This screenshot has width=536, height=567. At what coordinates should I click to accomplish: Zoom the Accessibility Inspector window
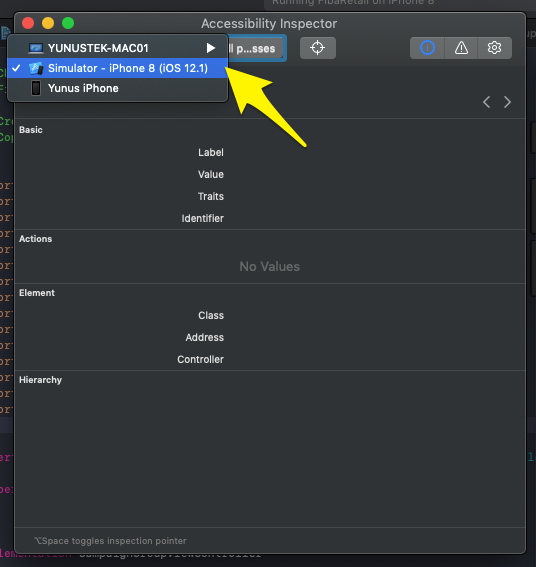tap(68, 23)
